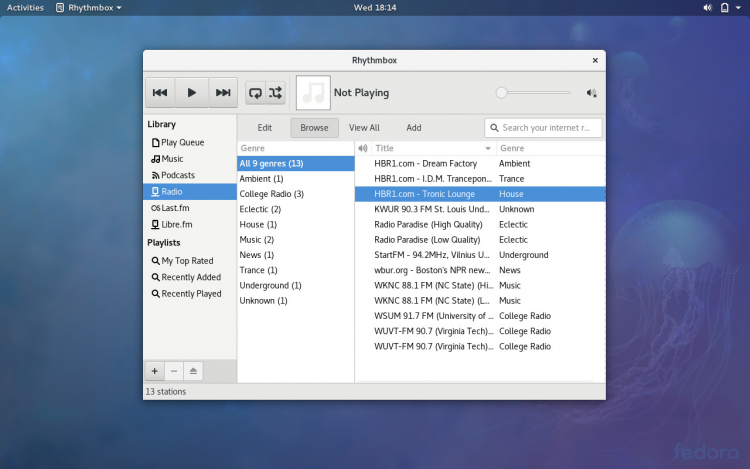Open the Rhythmbox application menu
Screen dimensions: 750x469
88,7
